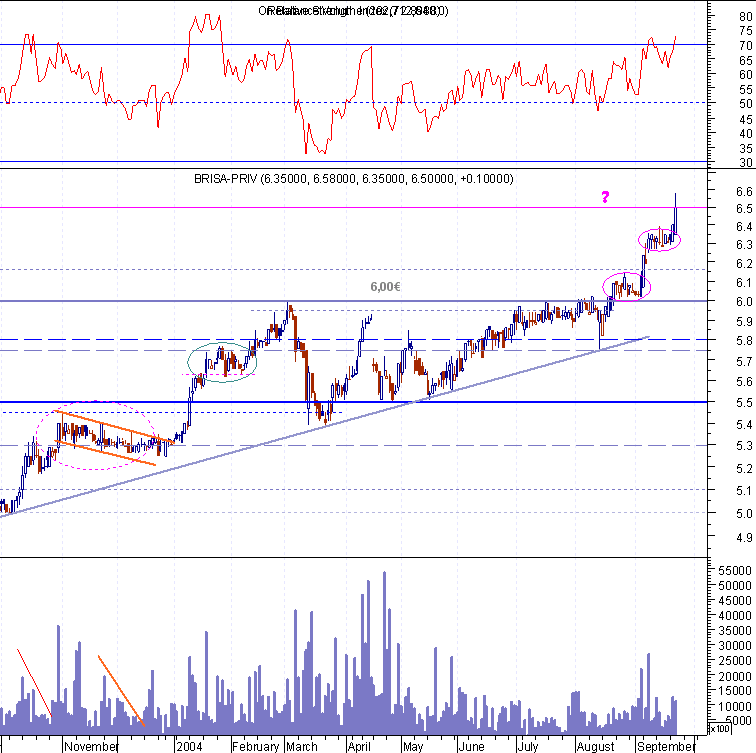The image size is (756, 753).
Task: Click the 30 value on the RSI axis
Action: (745, 162)
